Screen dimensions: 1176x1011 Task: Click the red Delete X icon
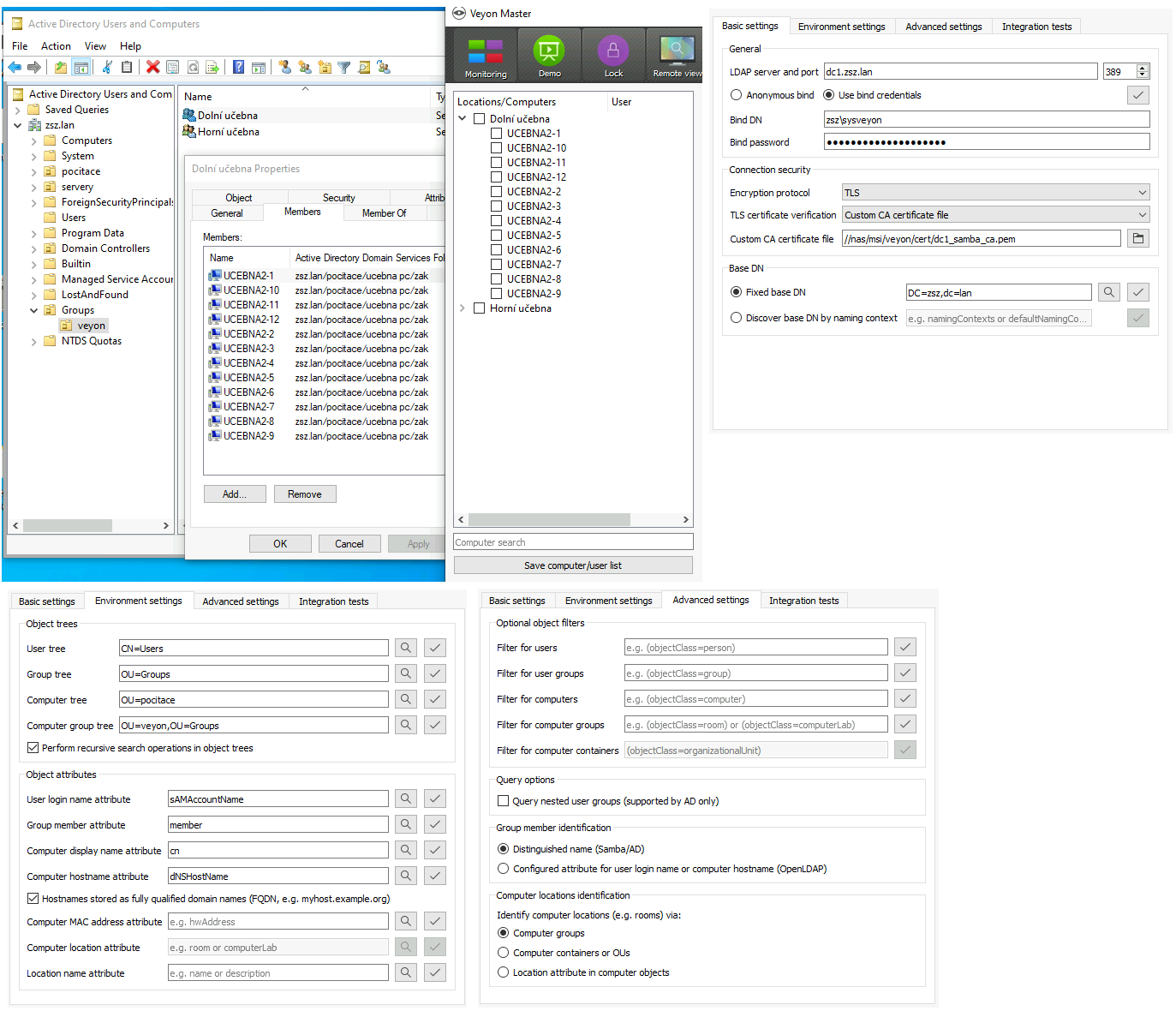153,67
